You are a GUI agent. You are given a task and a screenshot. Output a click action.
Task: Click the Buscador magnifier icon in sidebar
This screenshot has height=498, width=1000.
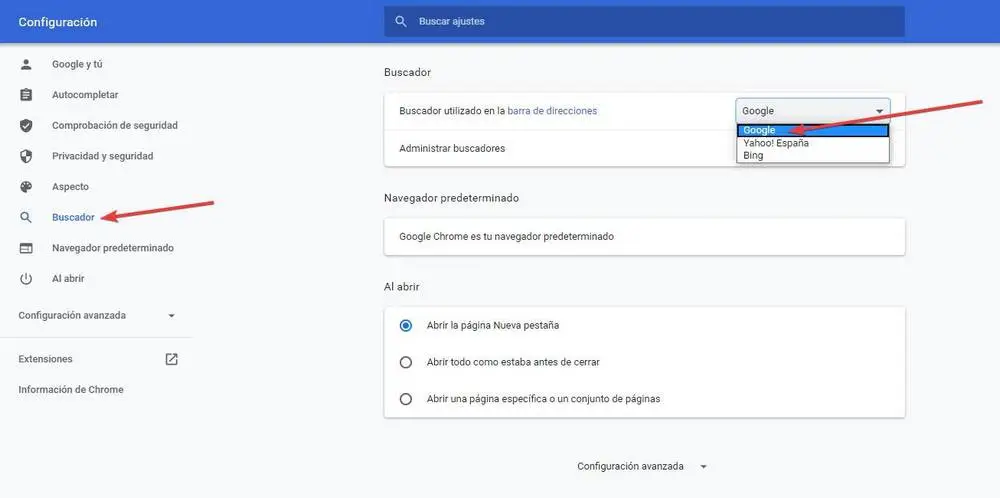tap(26, 217)
